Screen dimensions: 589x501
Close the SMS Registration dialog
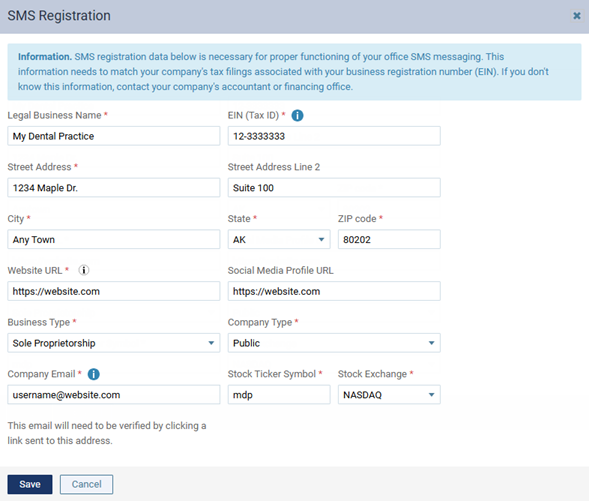click(577, 16)
